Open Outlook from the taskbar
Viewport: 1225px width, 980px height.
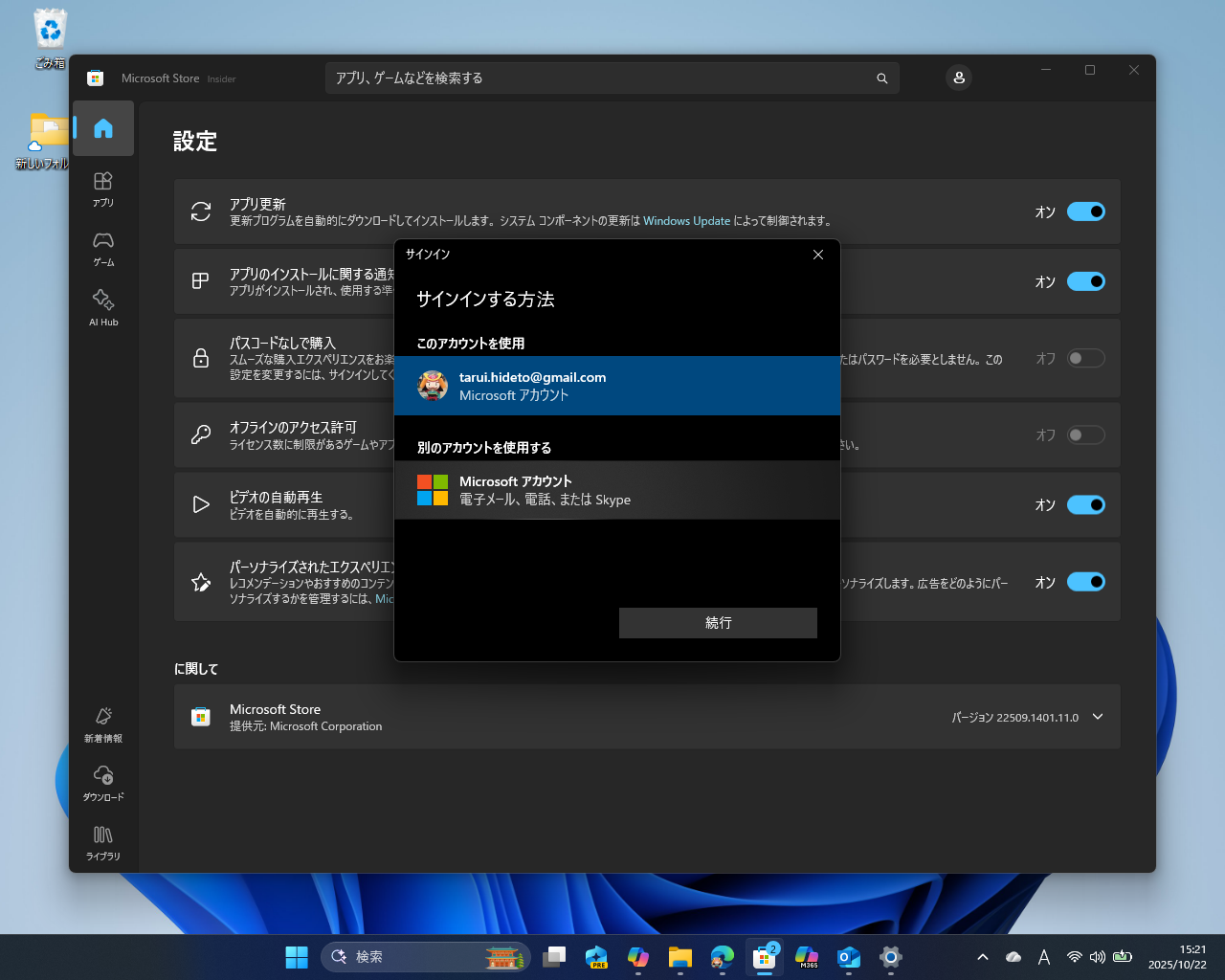(849, 957)
